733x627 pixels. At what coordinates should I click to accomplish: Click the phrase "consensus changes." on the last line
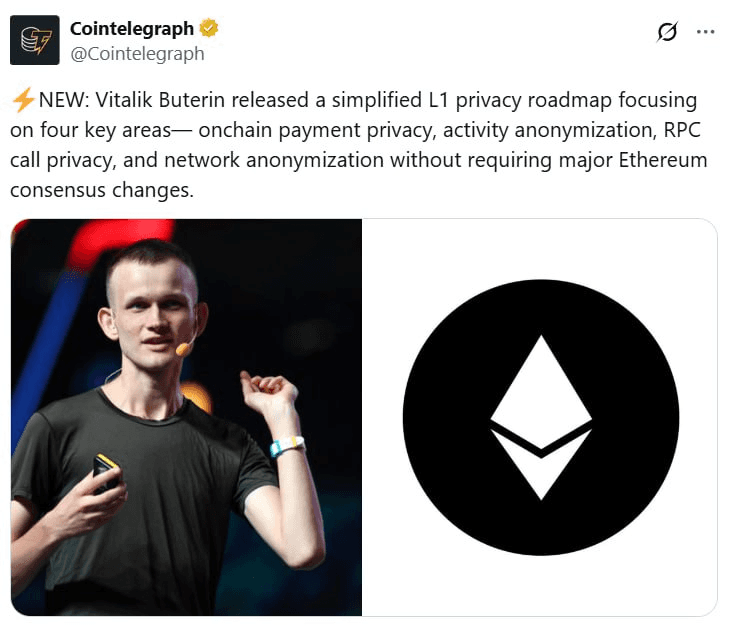103,190
